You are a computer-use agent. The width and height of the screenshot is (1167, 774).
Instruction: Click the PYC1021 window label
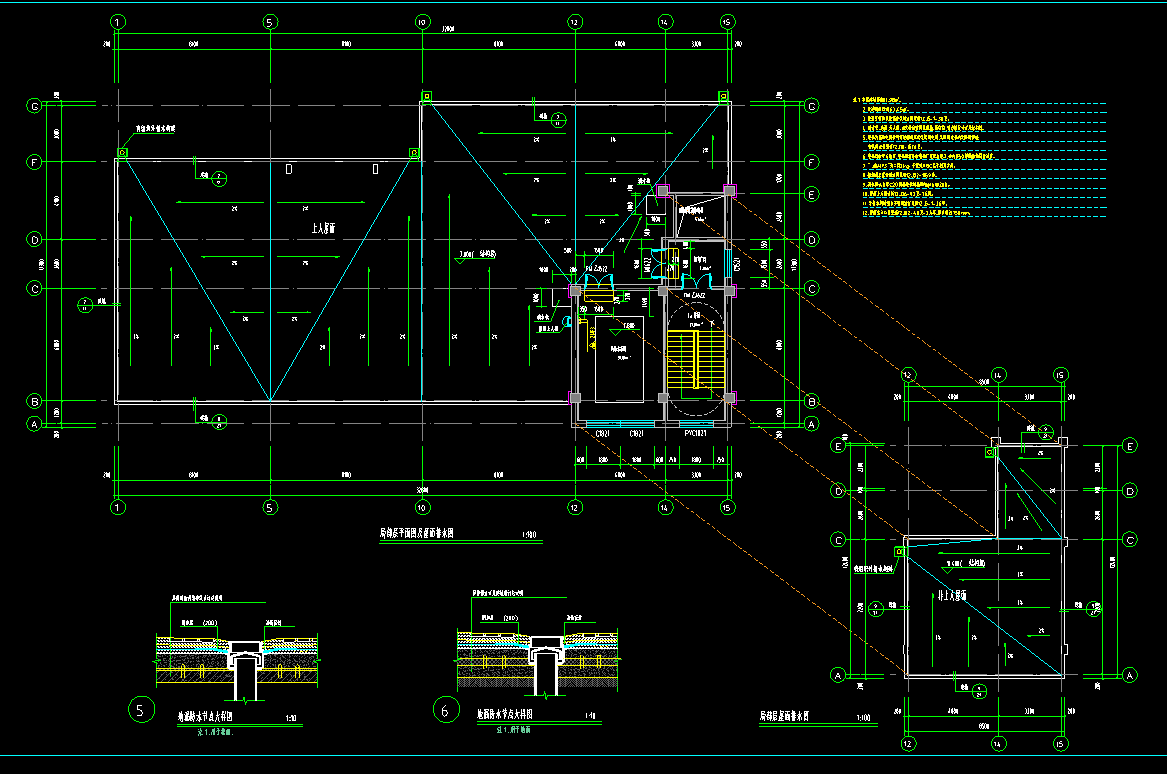[697, 433]
